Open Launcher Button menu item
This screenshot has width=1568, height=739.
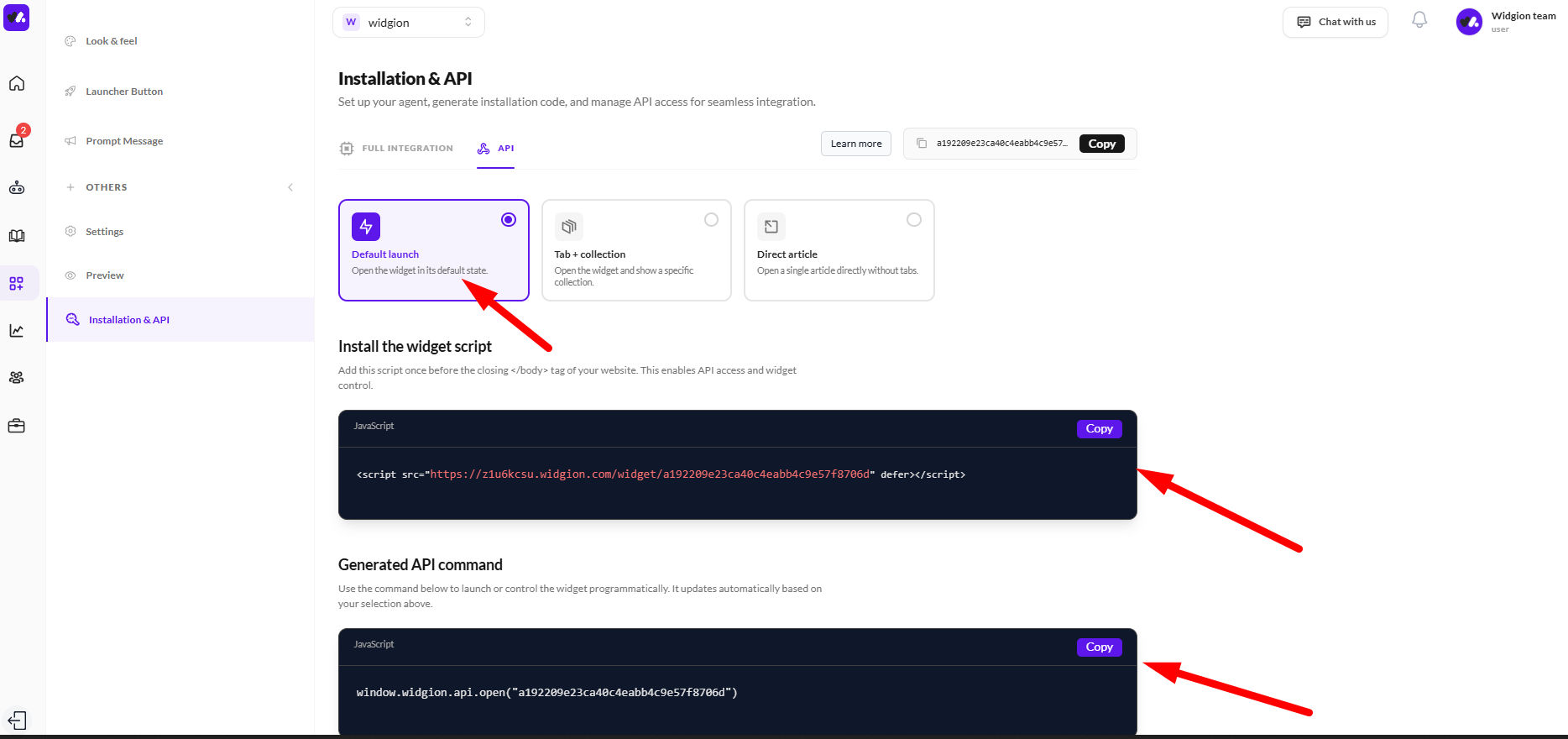[124, 92]
